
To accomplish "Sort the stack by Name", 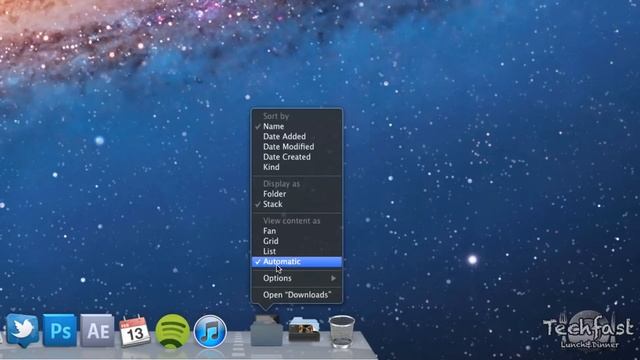I will 297,127.
